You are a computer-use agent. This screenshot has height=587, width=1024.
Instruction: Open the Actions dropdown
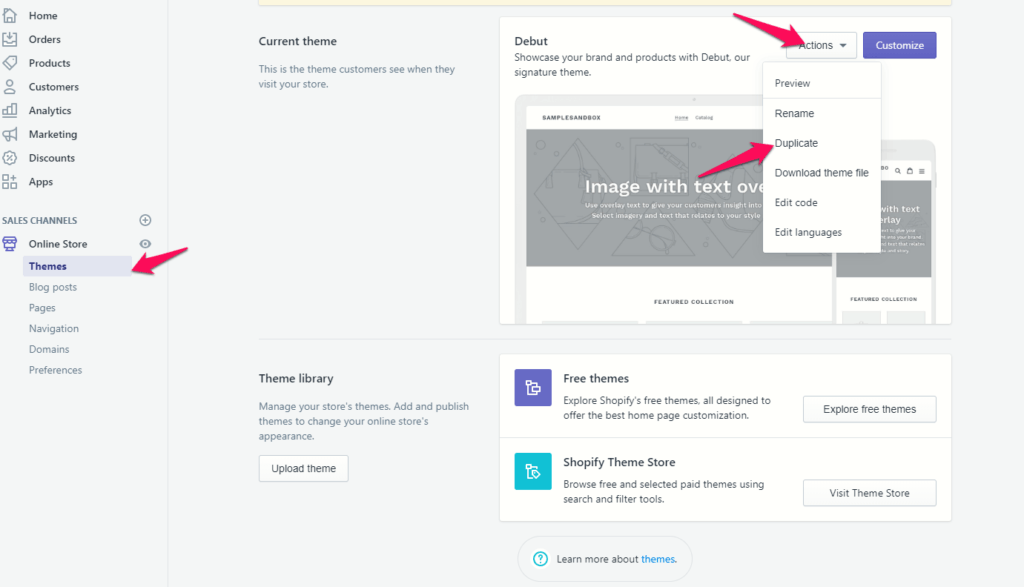821,45
